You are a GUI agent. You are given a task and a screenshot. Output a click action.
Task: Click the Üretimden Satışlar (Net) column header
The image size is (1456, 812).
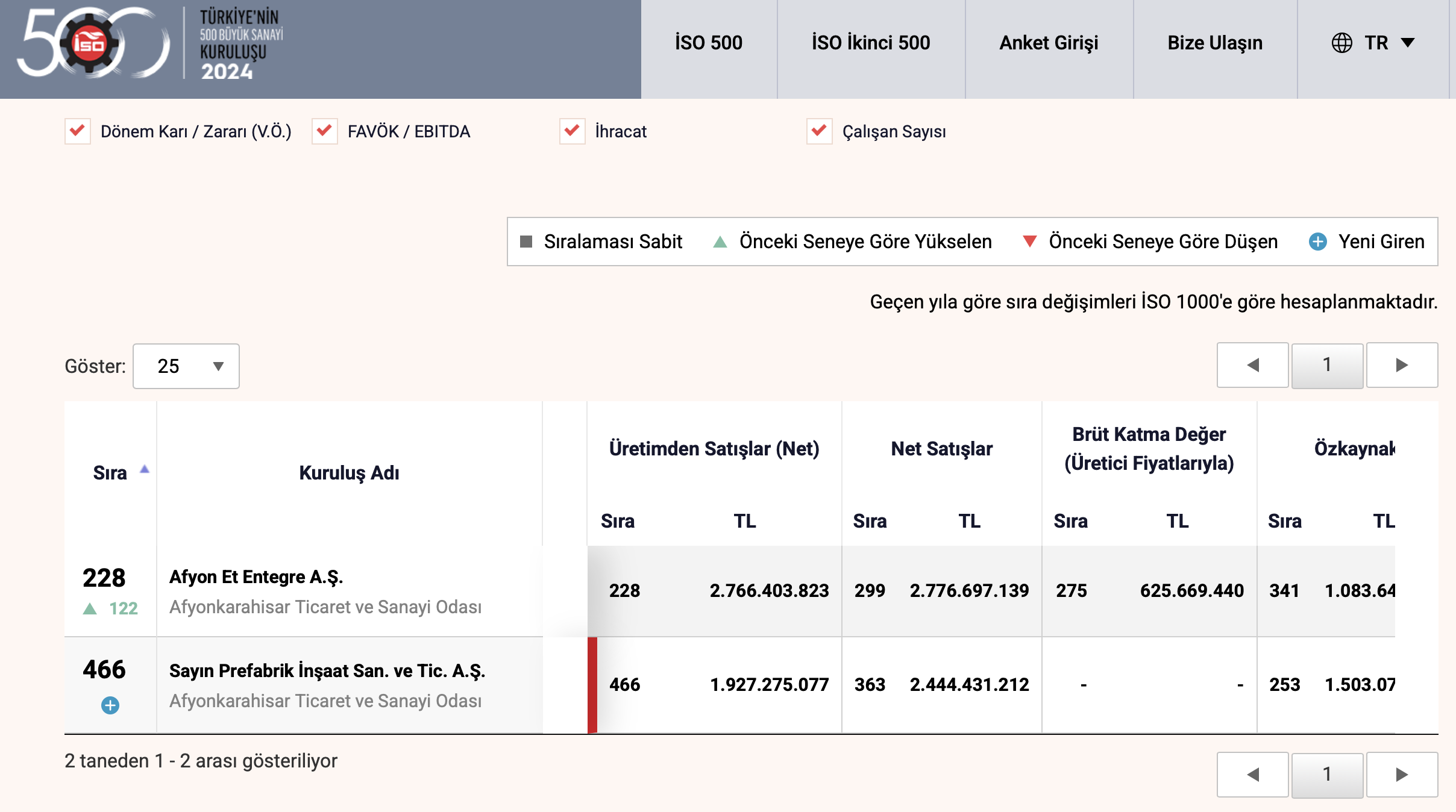tap(714, 449)
